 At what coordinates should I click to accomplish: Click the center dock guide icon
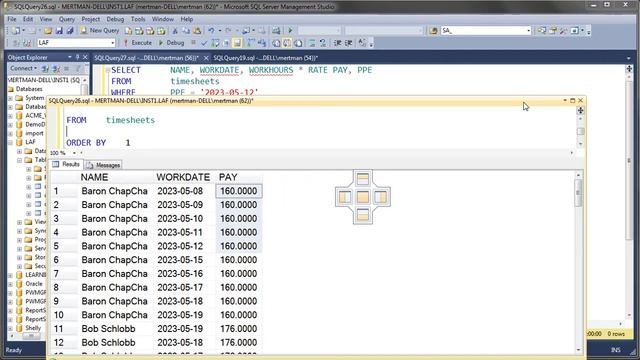362,197
